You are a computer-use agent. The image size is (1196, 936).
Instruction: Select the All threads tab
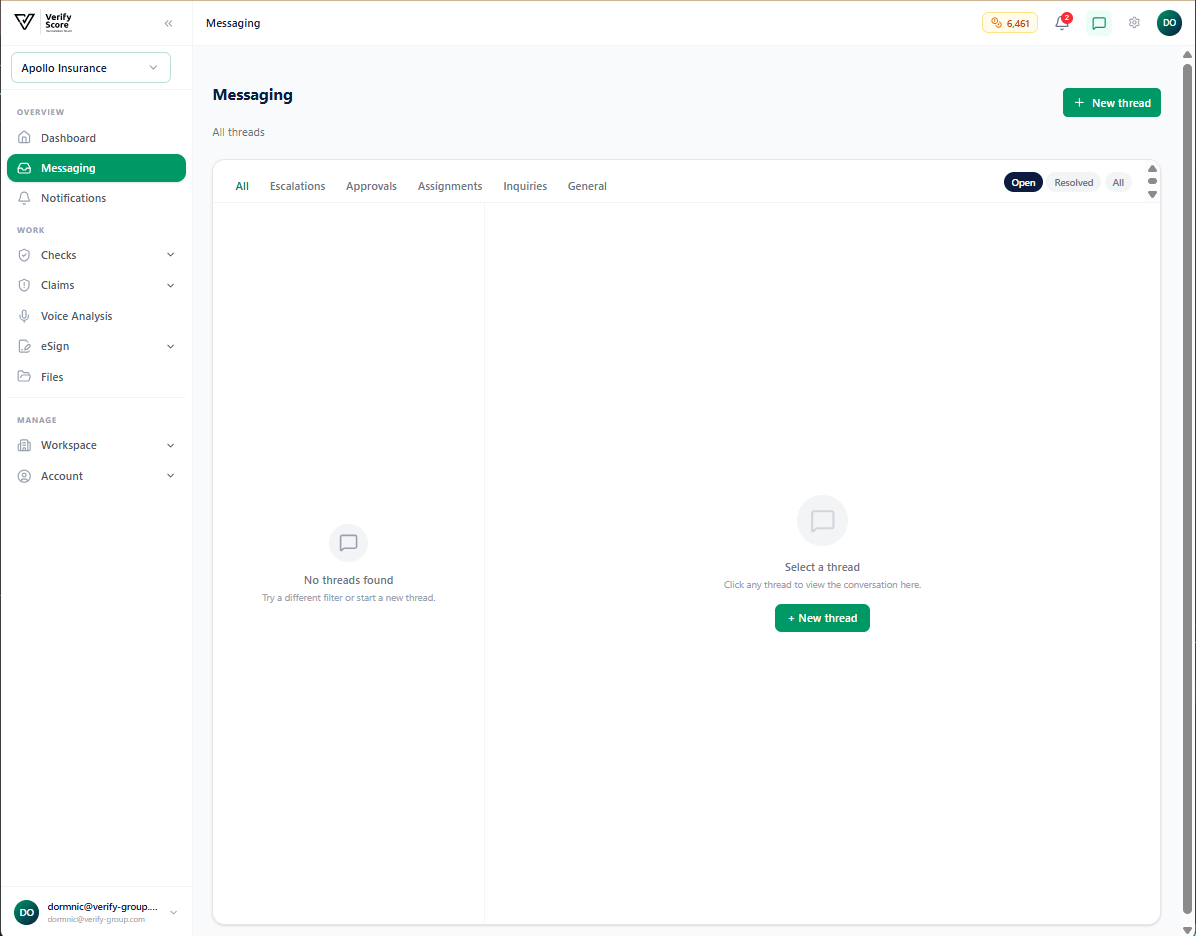(x=242, y=186)
